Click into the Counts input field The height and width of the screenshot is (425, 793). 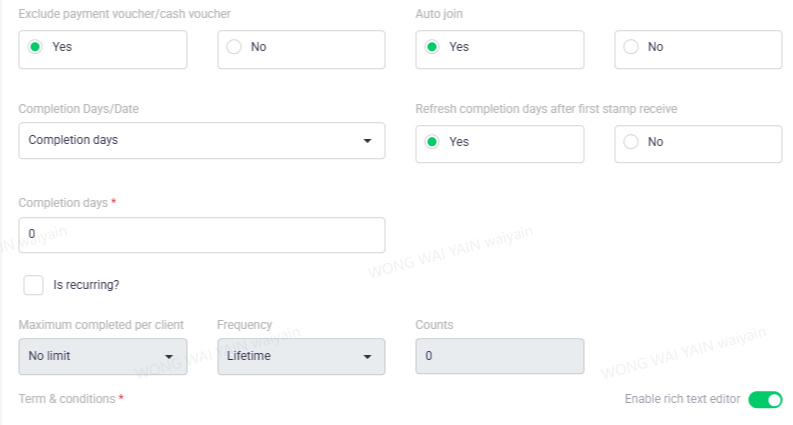(x=499, y=356)
